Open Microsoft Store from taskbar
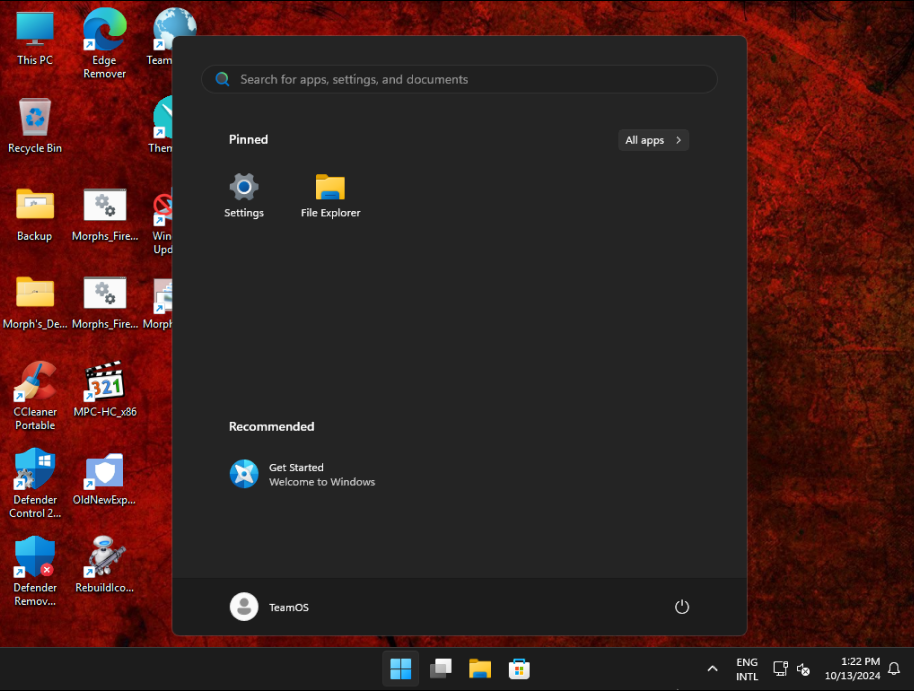Image resolution: width=914 pixels, height=691 pixels. 519,669
